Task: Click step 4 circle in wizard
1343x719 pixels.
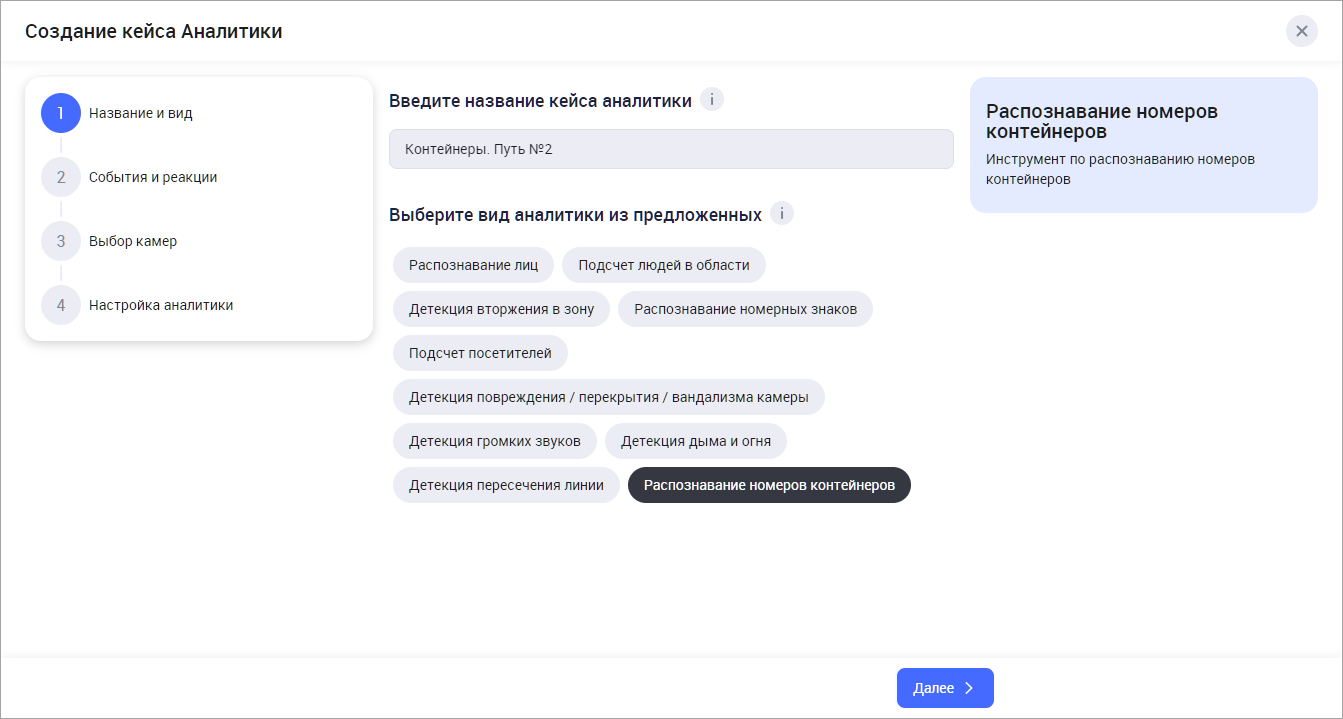Action: [61, 305]
